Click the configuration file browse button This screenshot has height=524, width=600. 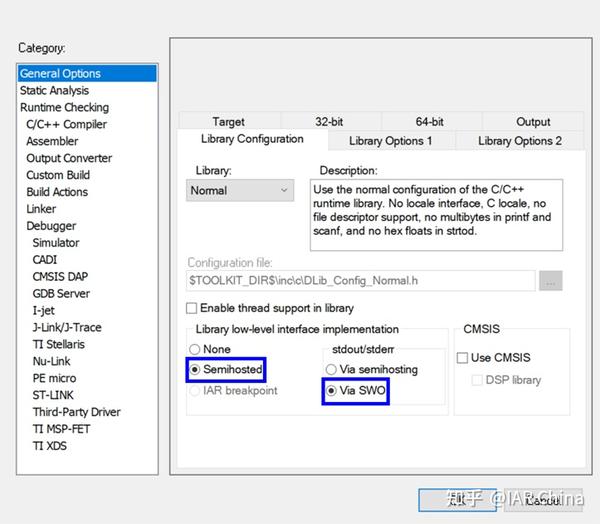(551, 281)
